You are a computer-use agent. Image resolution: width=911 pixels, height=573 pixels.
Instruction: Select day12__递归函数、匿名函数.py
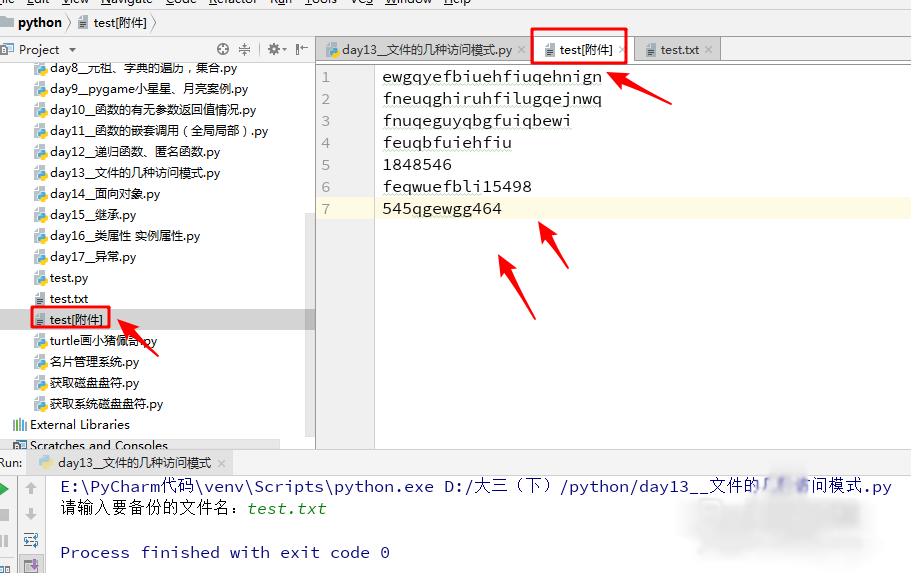(135, 152)
